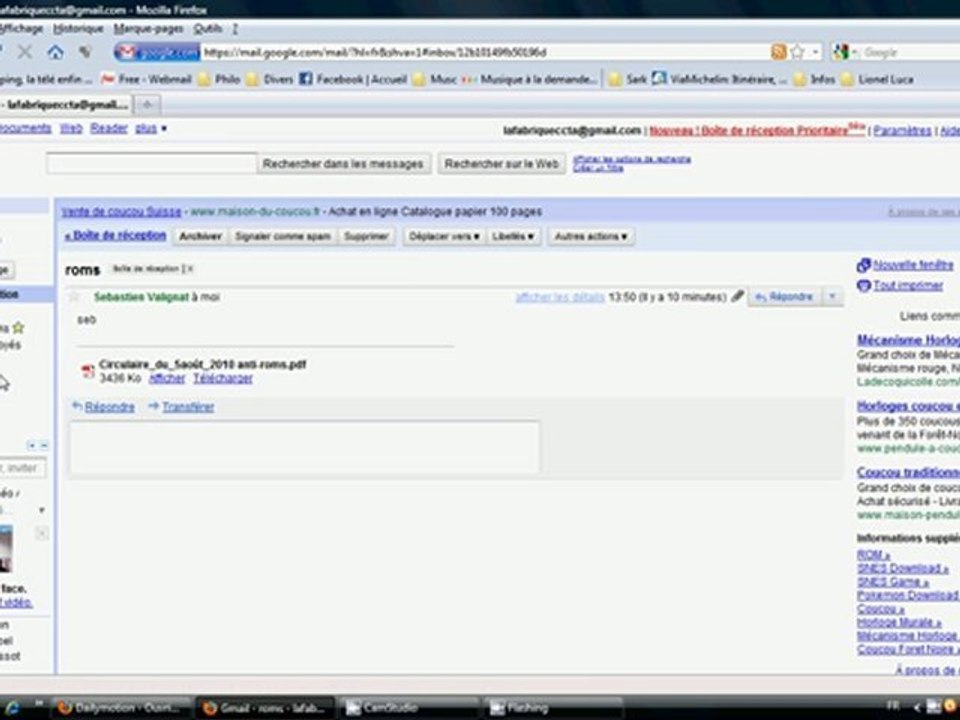Viewport: 960px width, 720px height.
Task: Switch to Dailymotion taskbar window
Action: 123,708
